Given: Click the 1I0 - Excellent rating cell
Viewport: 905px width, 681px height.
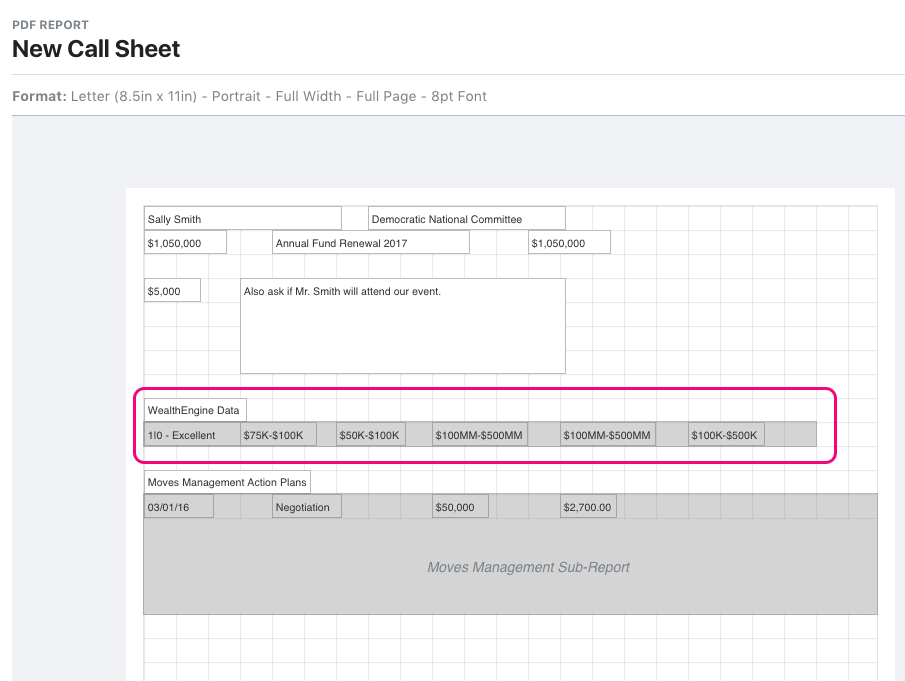Looking at the screenshot, I should (190, 434).
